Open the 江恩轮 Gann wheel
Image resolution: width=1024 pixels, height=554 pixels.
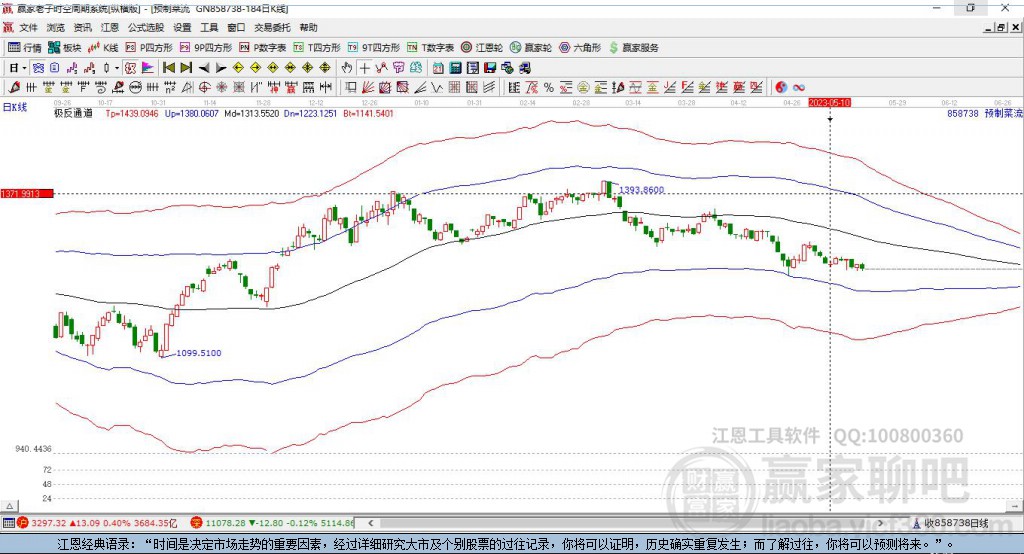point(481,48)
